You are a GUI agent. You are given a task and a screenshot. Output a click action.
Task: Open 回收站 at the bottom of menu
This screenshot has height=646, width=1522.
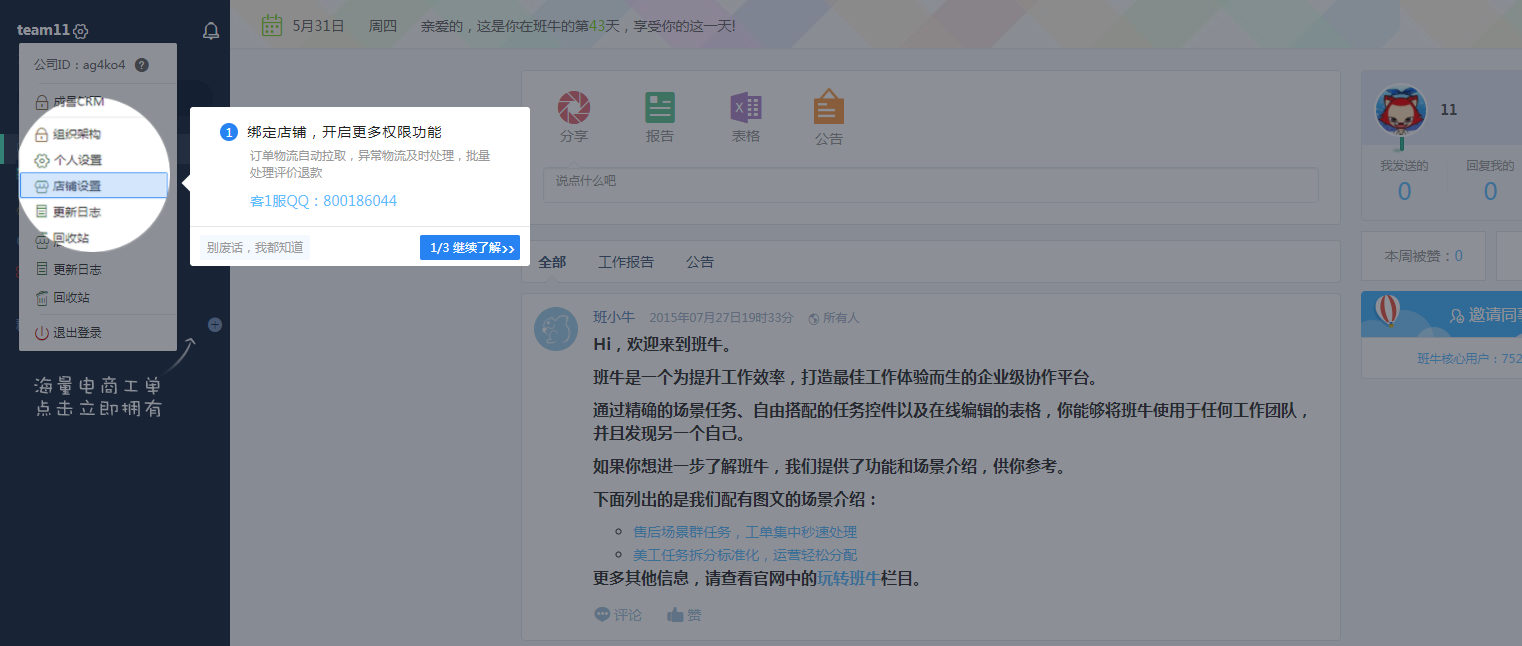click(x=71, y=298)
